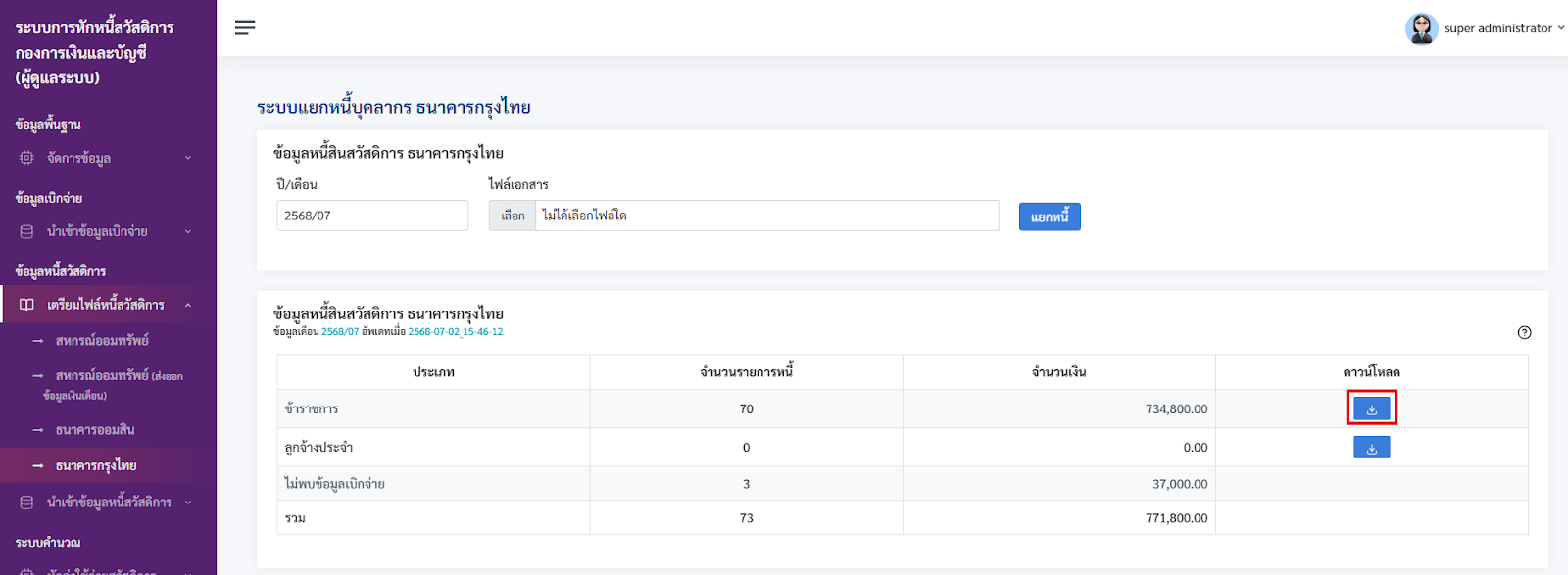Expand the จัดการข้อมูล menu chevron
Viewport: 1568px width, 575px height.
[188, 158]
